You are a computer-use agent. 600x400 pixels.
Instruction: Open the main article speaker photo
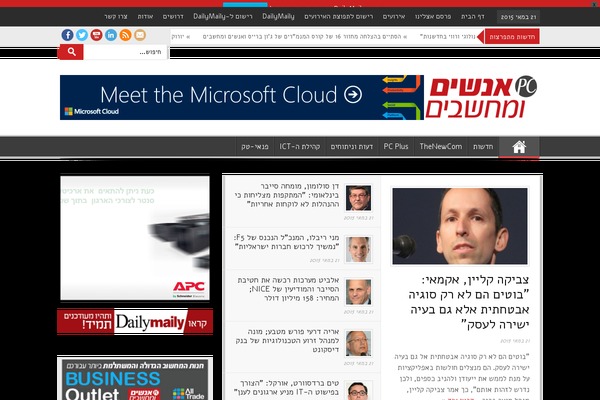pyautogui.click(x=460, y=226)
